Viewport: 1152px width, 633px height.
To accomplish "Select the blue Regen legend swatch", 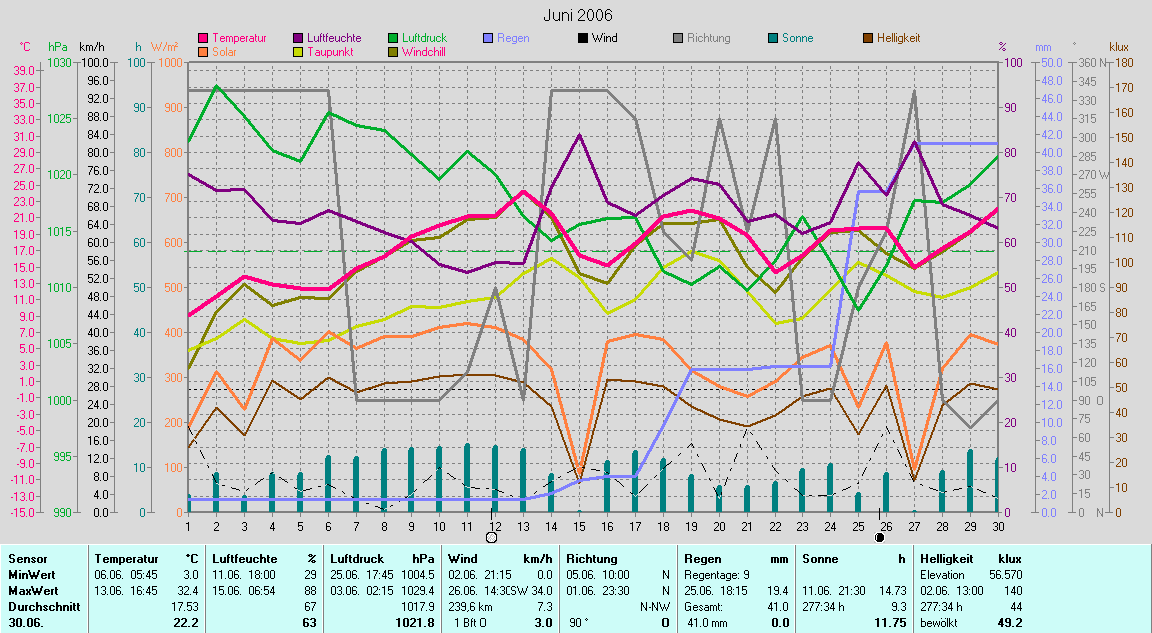I will [488, 38].
